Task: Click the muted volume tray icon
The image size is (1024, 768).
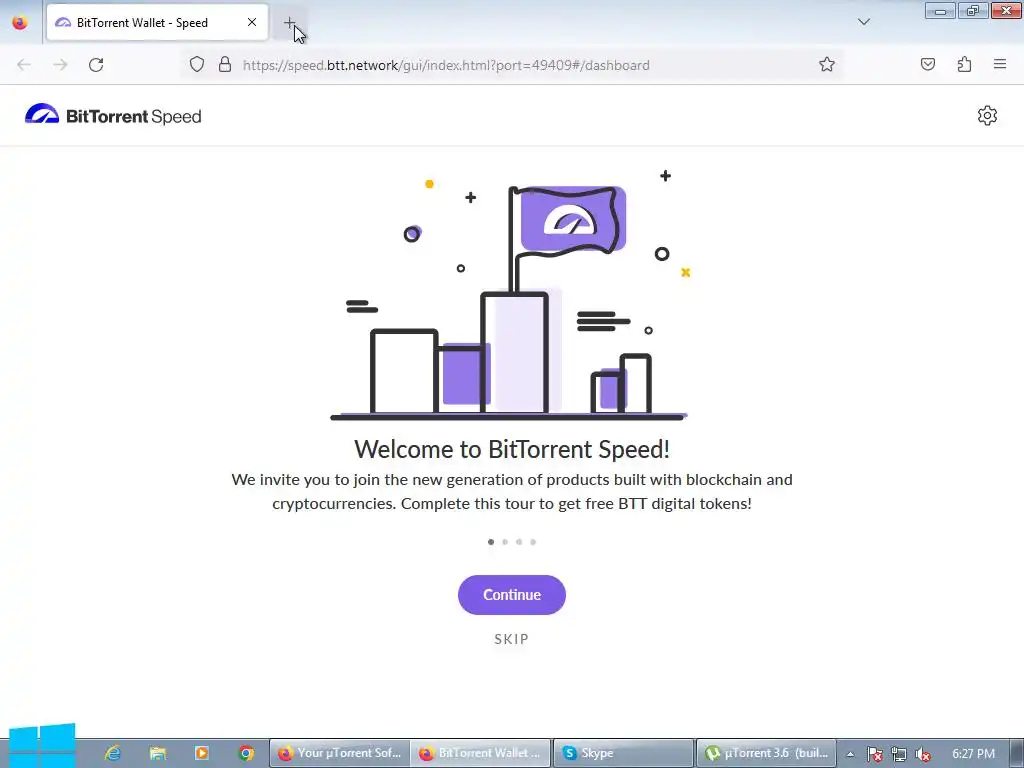Action: click(x=922, y=754)
